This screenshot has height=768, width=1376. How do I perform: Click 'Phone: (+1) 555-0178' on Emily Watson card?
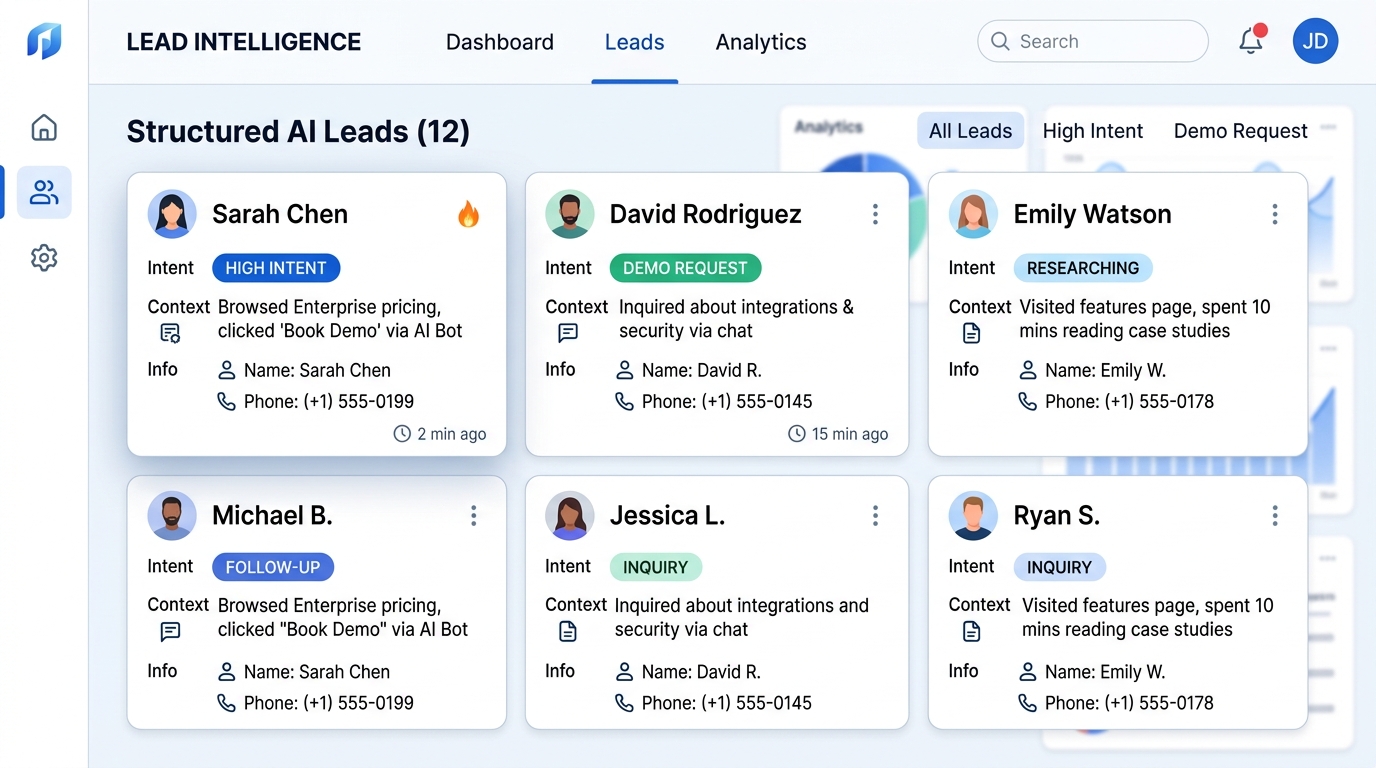pyautogui.click(x=1129, y=401)
